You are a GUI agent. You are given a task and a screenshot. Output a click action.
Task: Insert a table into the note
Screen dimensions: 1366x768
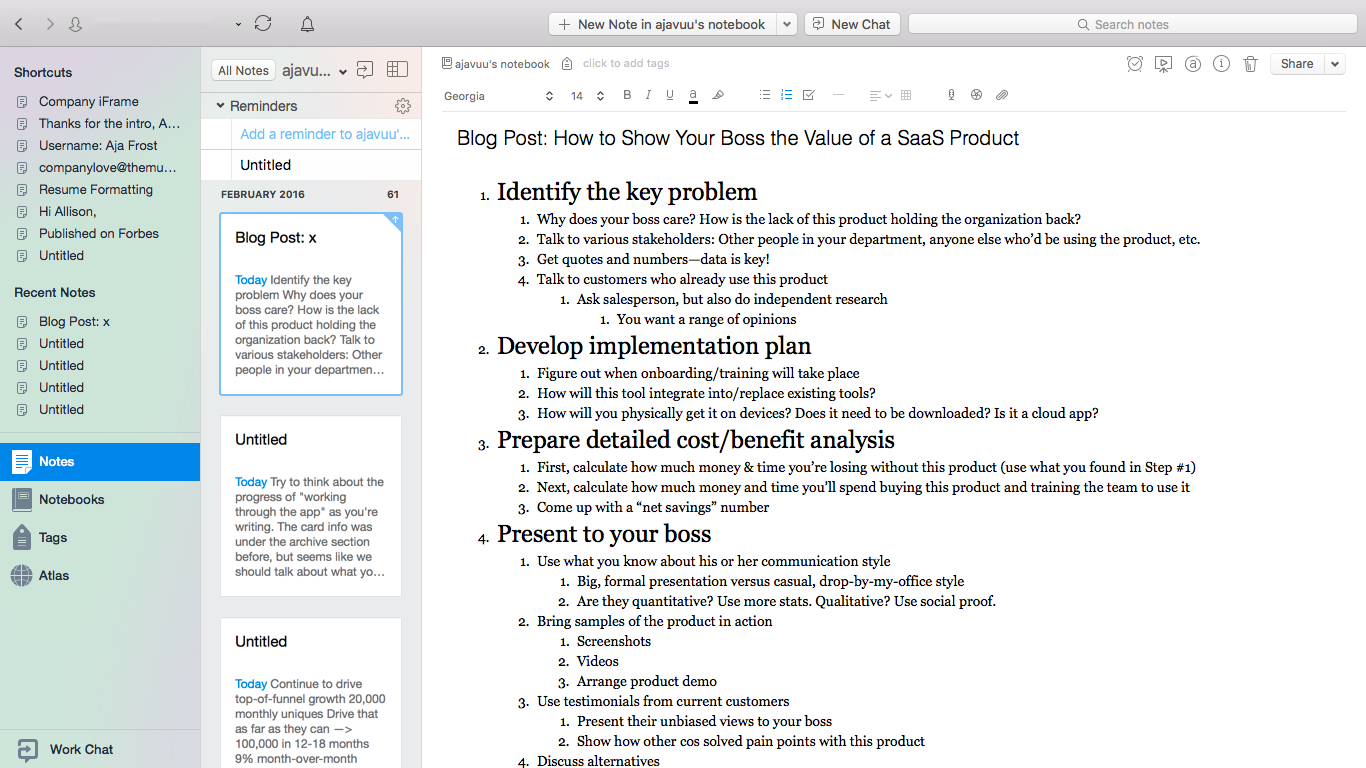(x=906, y=96)
